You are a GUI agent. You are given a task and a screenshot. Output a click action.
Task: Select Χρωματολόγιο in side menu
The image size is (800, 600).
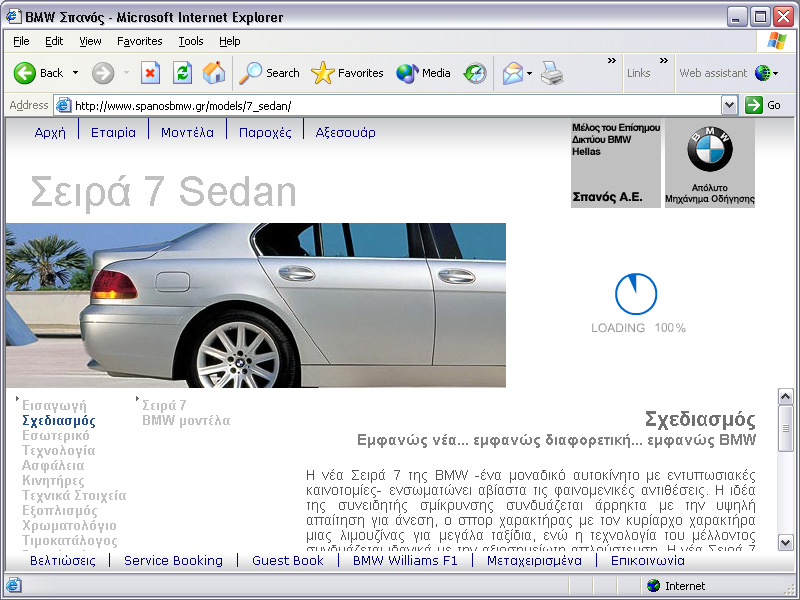69,526
